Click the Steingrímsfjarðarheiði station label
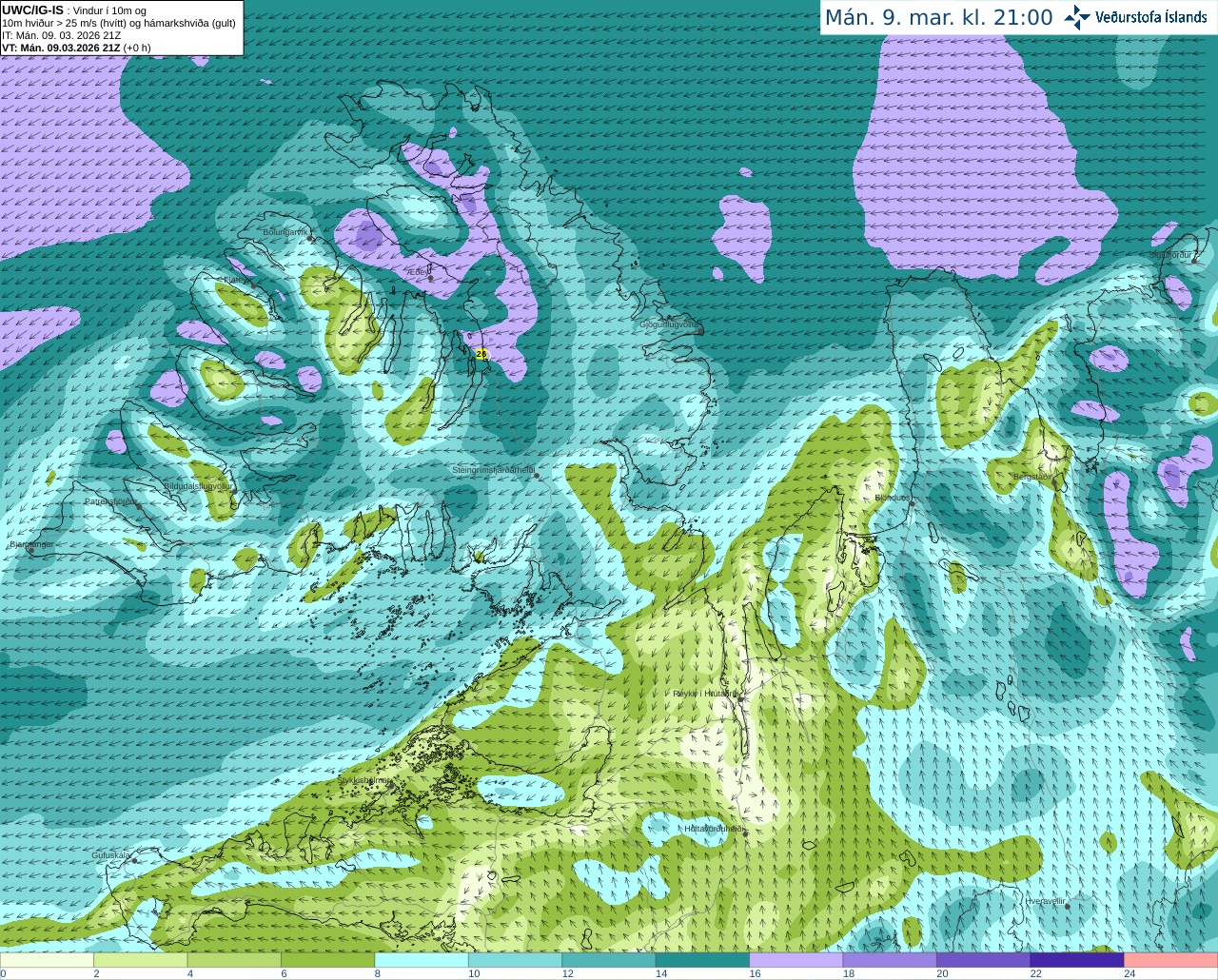The height and width of the screenshot is (980, 1218). [493, 470]
